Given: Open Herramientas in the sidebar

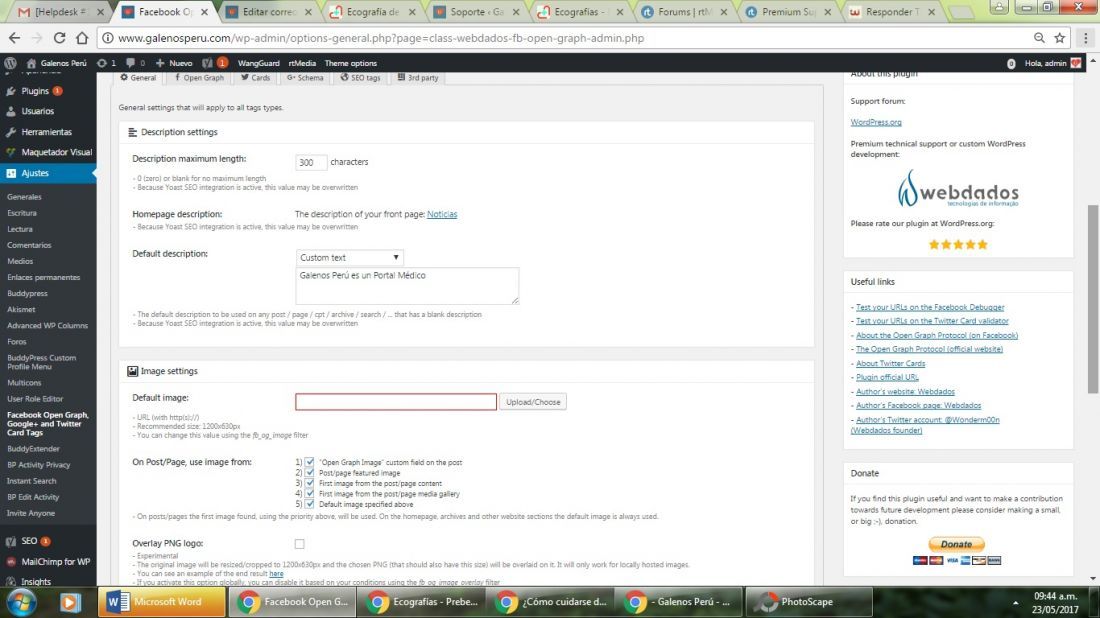Looking at the screenshot, I should (46, 132).
